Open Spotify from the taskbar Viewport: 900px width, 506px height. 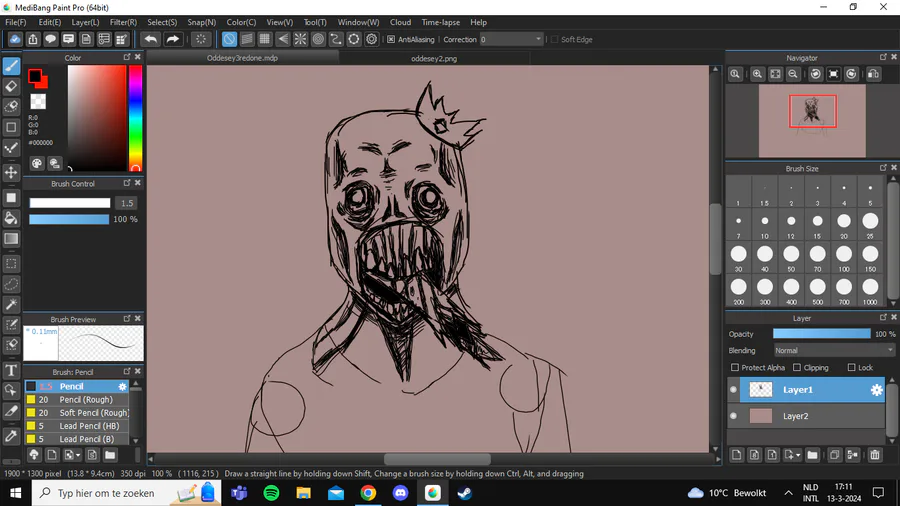271,493
